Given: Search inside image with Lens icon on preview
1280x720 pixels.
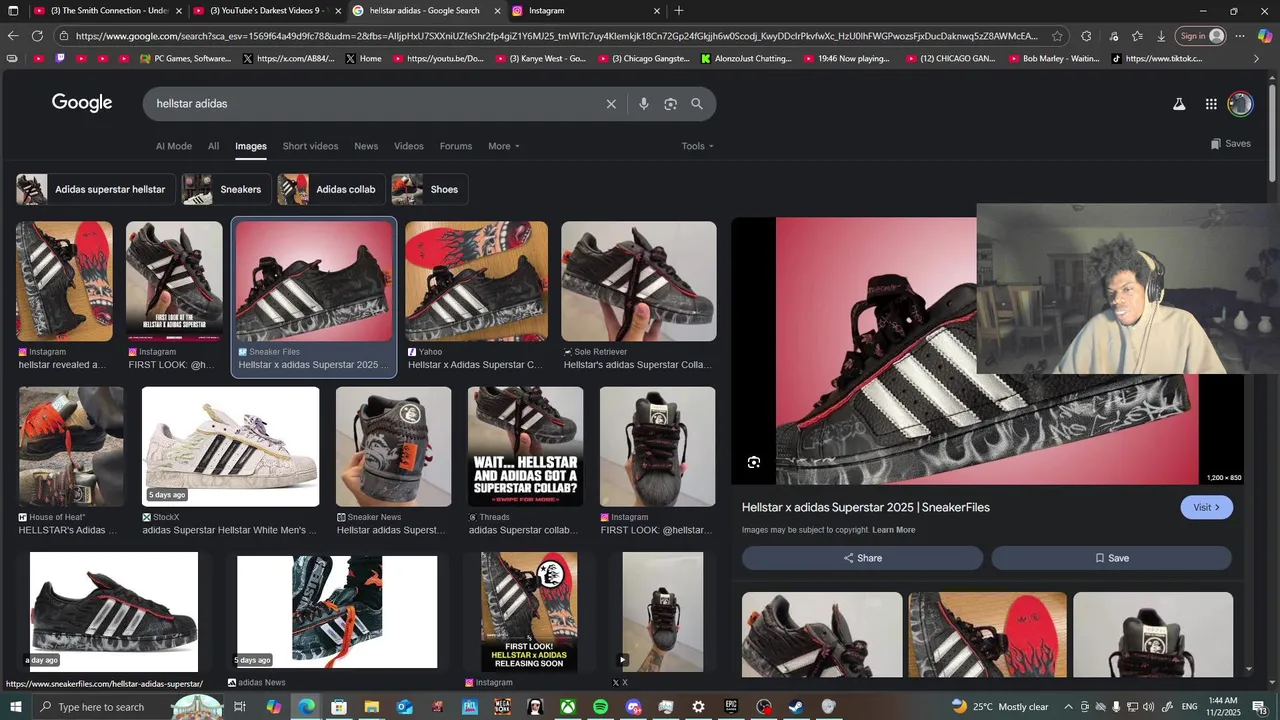Looking at the screenshot, I should click(754, 462).
